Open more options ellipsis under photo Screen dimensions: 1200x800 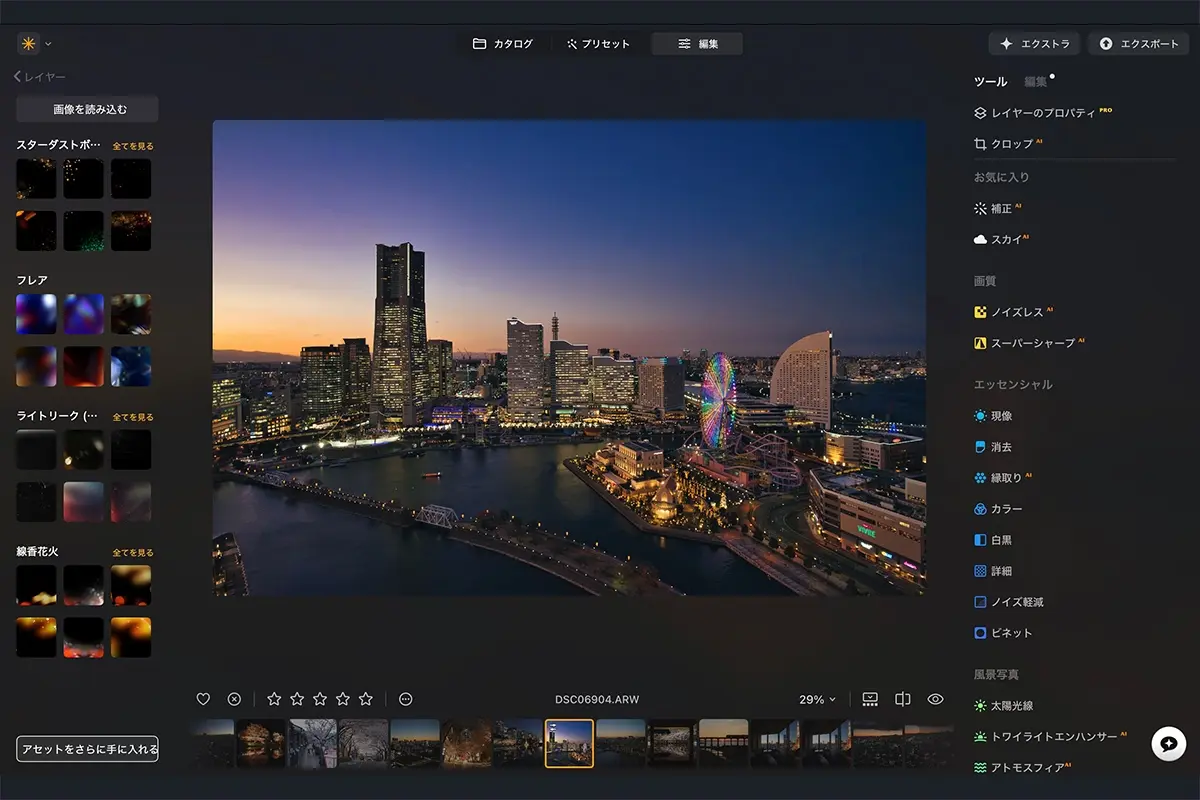[x=405, y=699]
